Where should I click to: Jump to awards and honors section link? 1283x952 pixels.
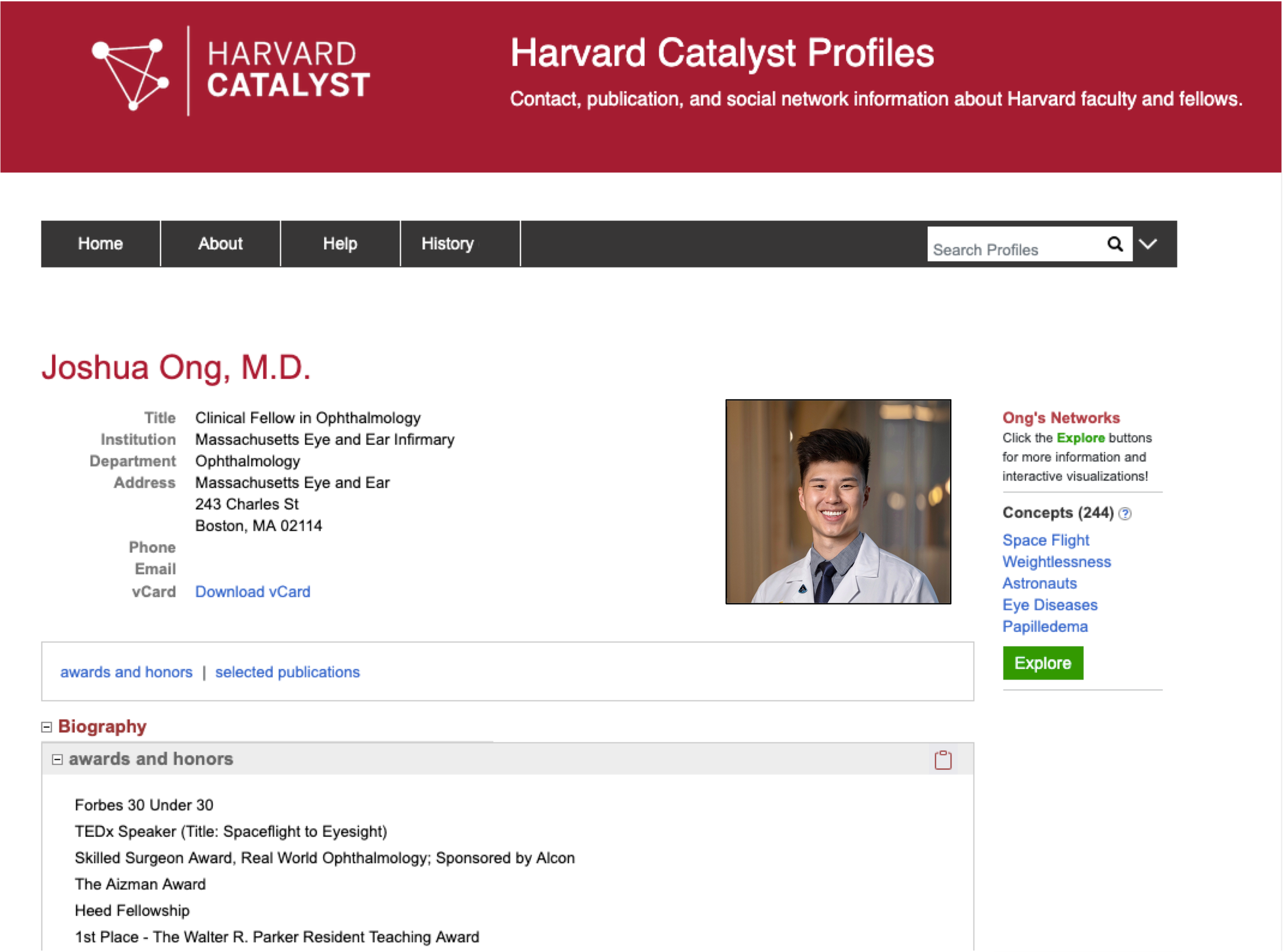(126, 672)
